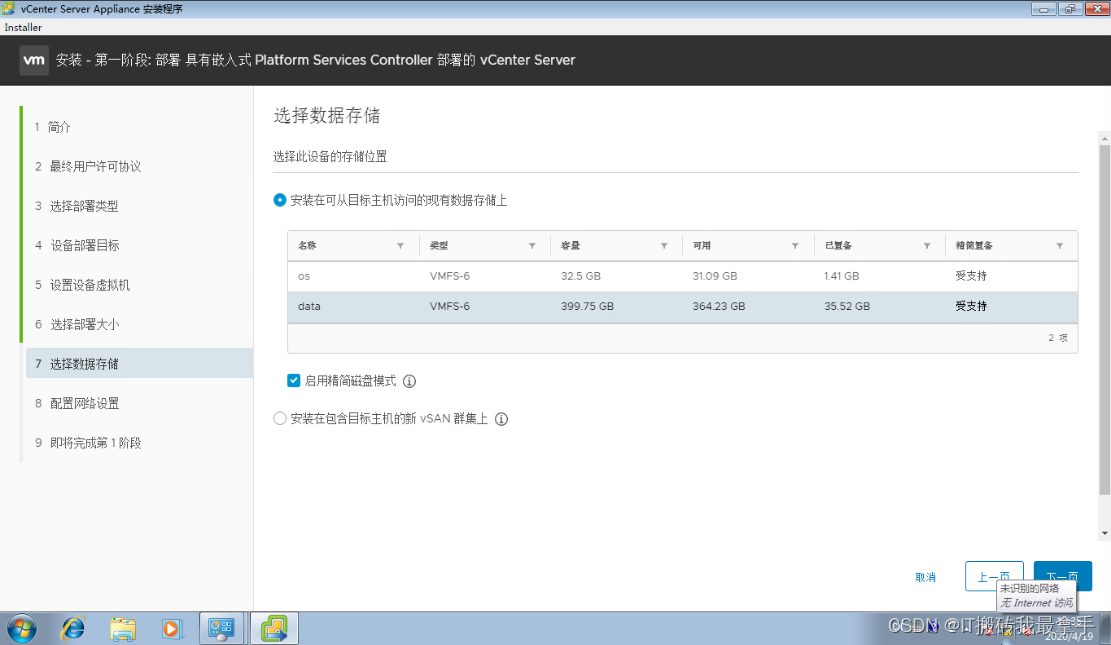Viewport: 1111px width, 645px height.
Task: Switch to the network control panel taskbar item
Action: tap(221, 628)
